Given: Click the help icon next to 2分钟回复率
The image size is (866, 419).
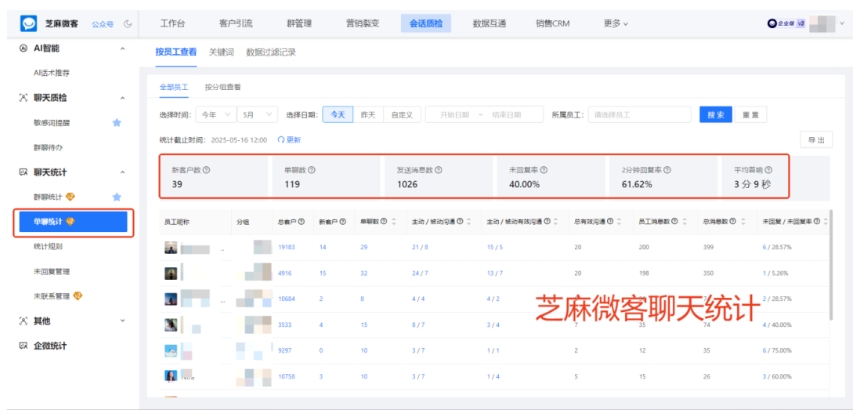Looking at the screenshot, I should click(x=667, y=170).
